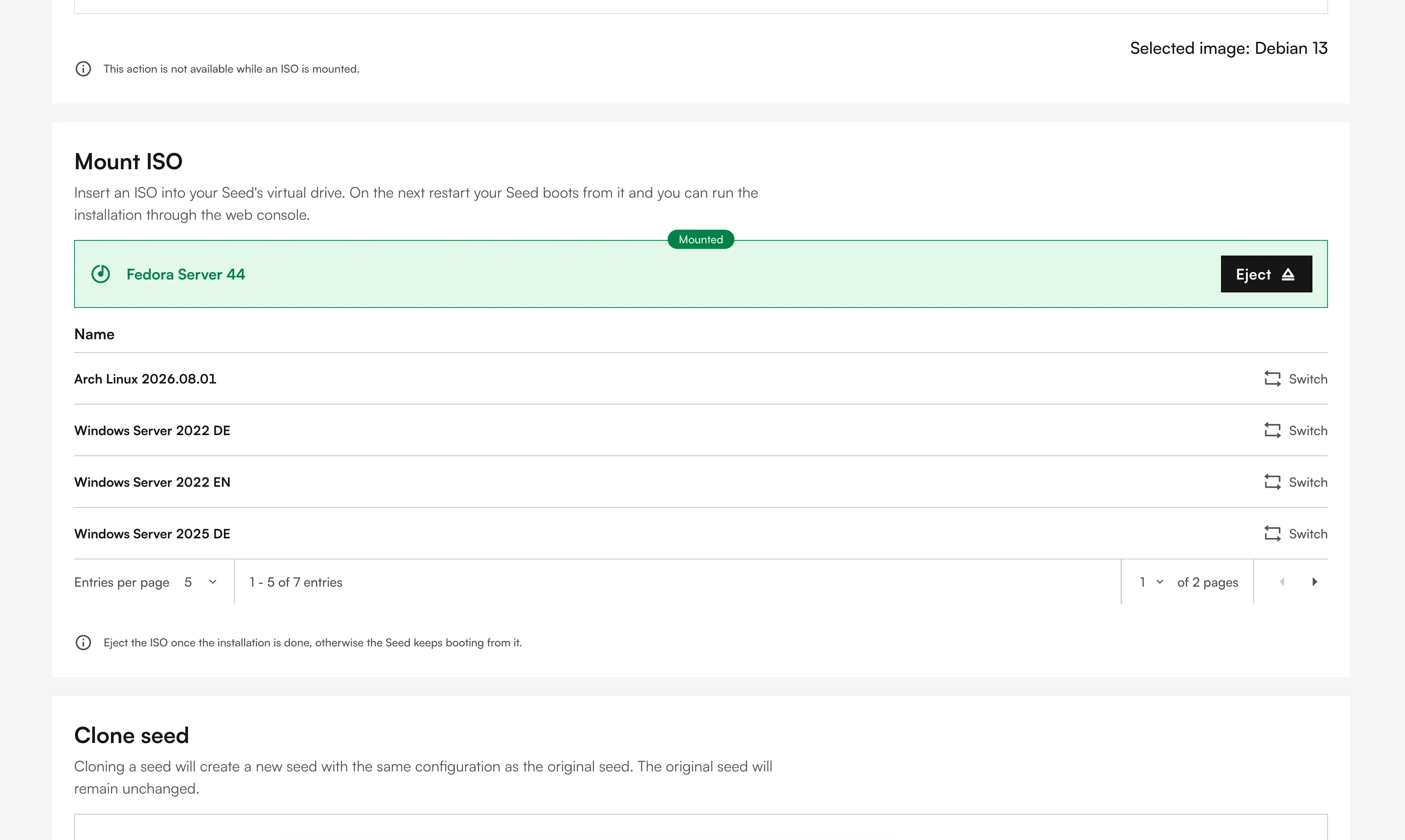Go to the next page of ISO entries
Image resolution: width=1405 pixels, height=840 pixels.
[1314, 582]
